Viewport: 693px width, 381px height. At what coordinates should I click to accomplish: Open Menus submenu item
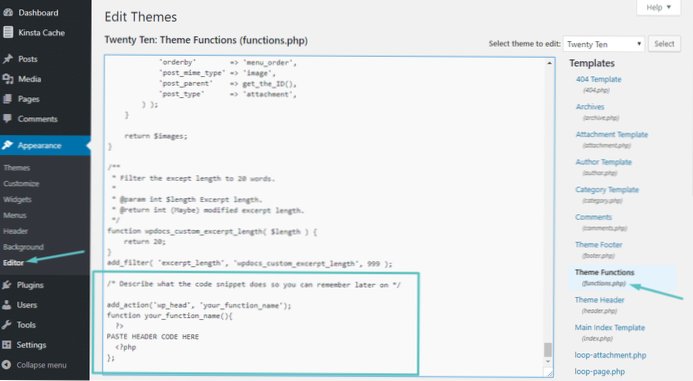[15, 215]
